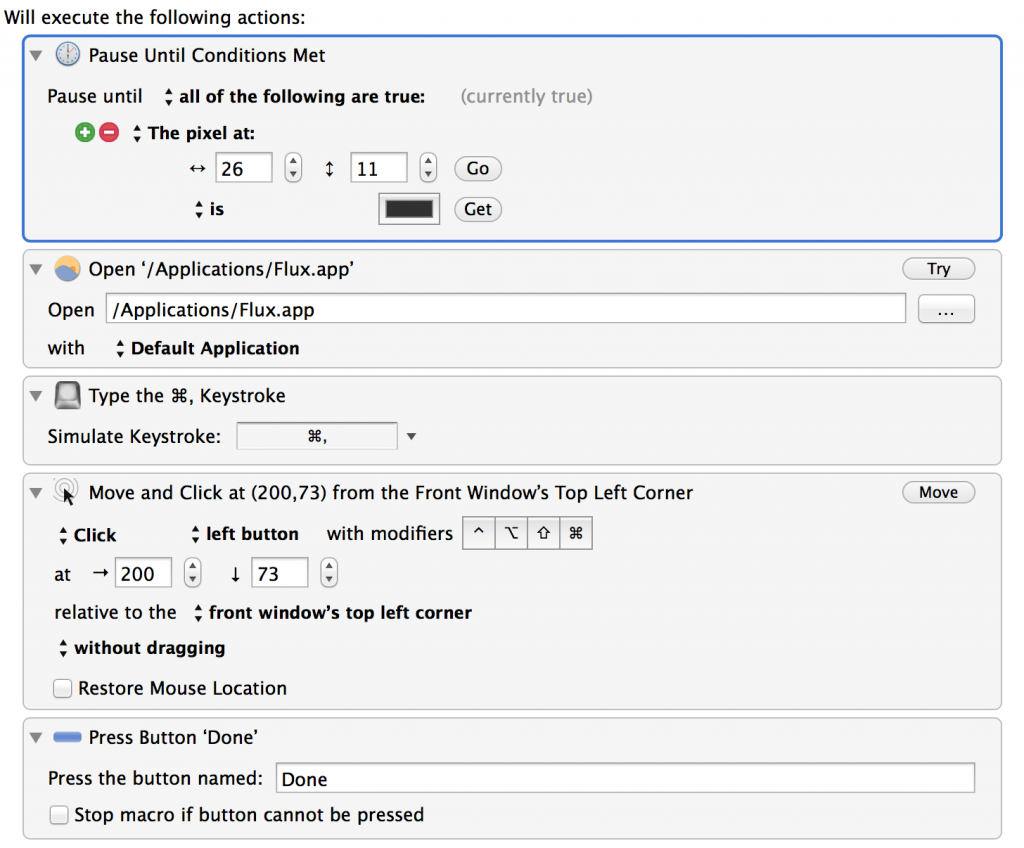Click the clock icon of Pause action

(67, 56)
